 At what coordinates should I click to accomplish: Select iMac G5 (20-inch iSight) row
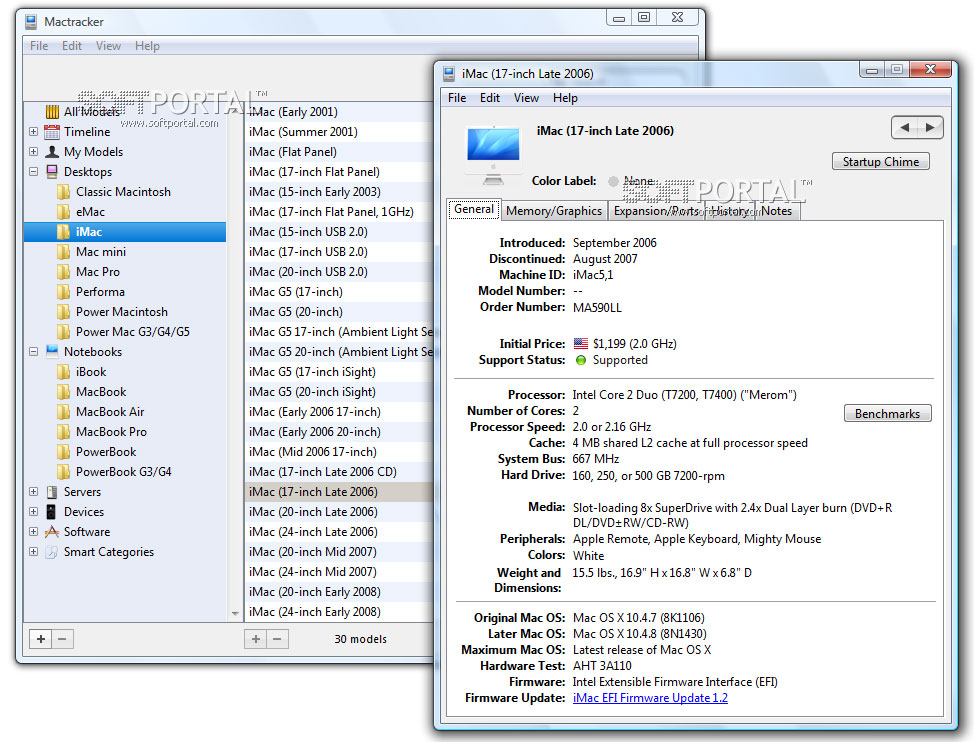click(339, 392)
